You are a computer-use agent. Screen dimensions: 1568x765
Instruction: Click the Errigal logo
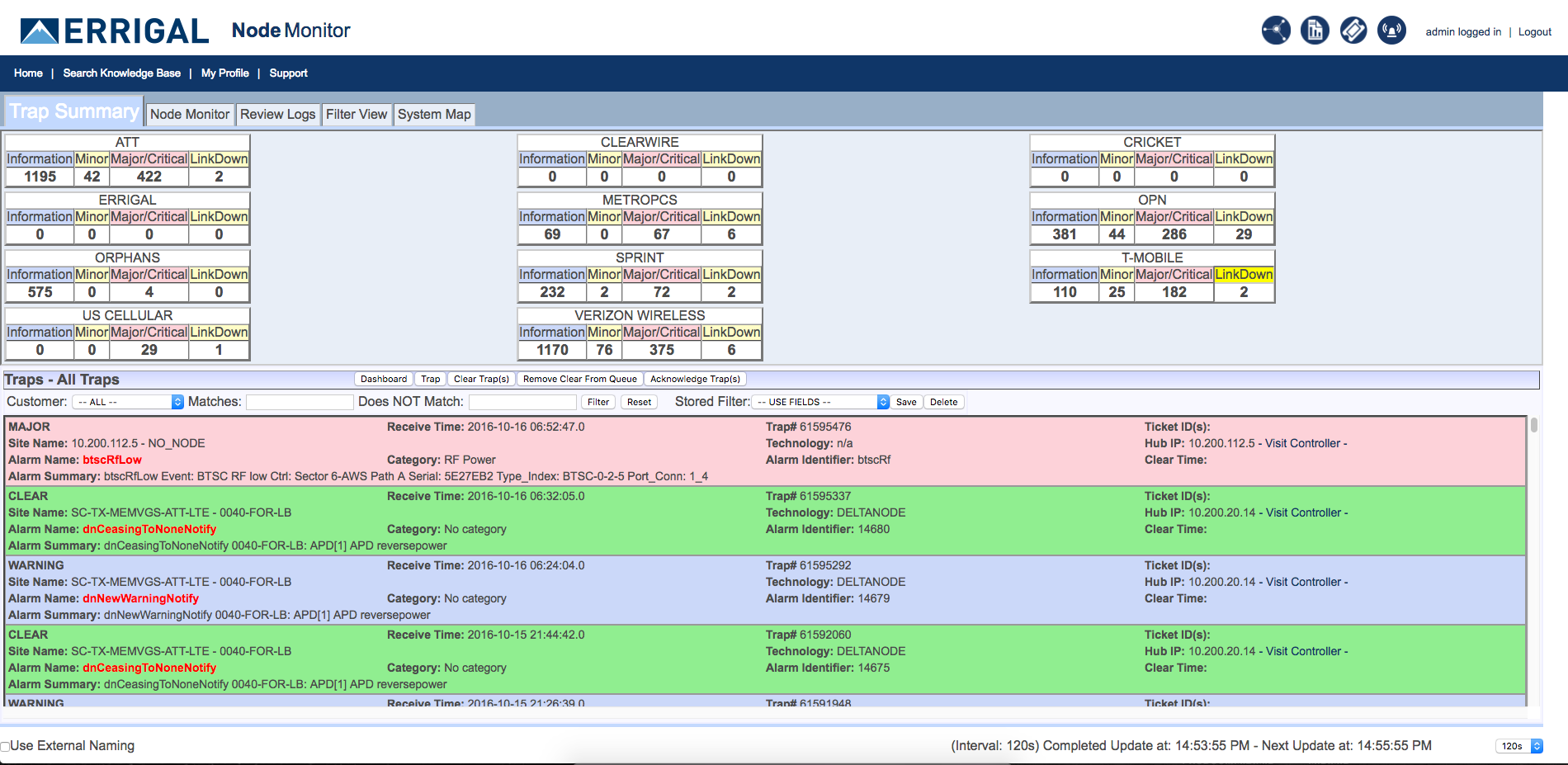pyautogui.click(x=115, y=31)
